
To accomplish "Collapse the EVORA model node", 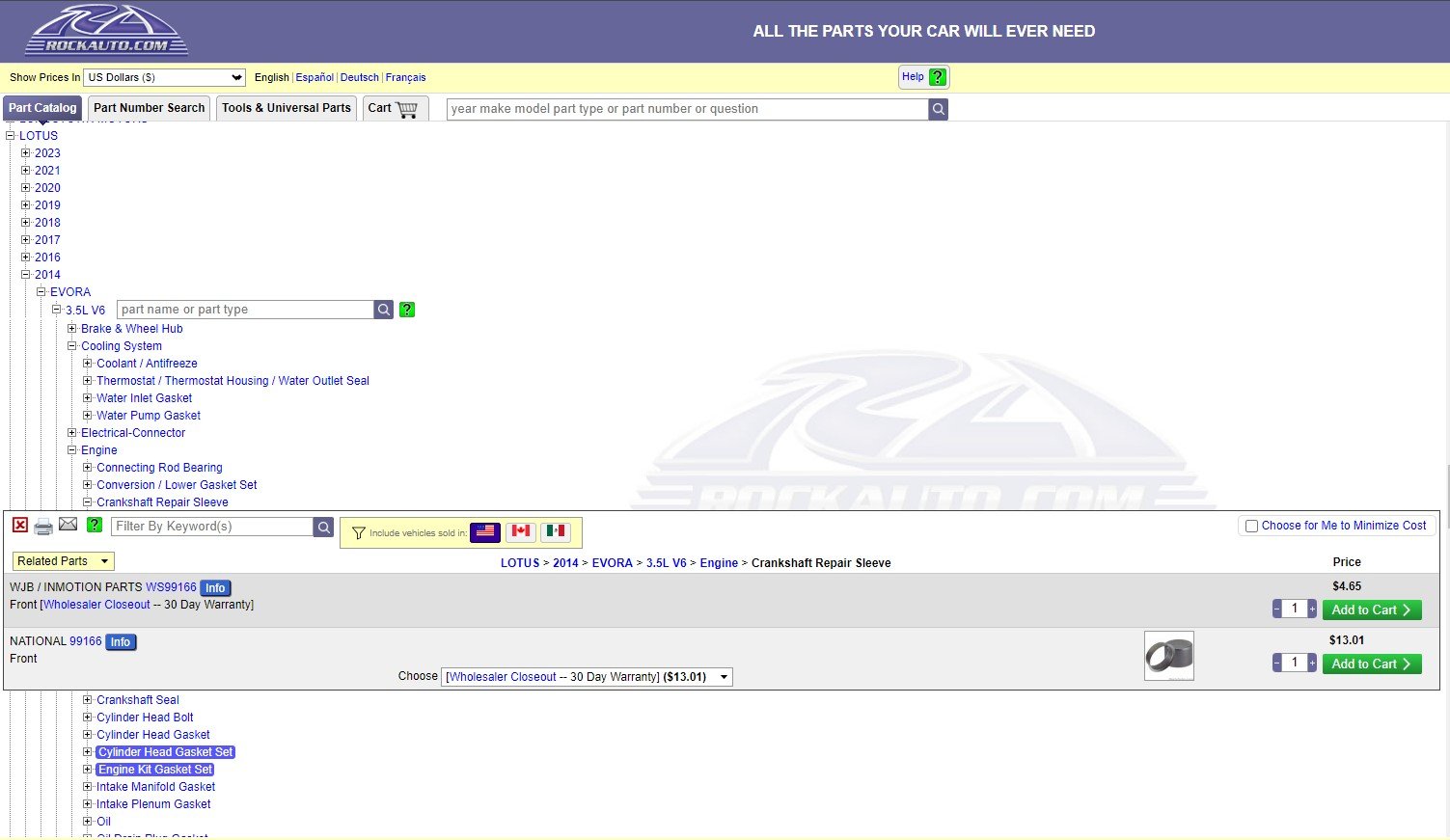I will [x=41, y=292].
